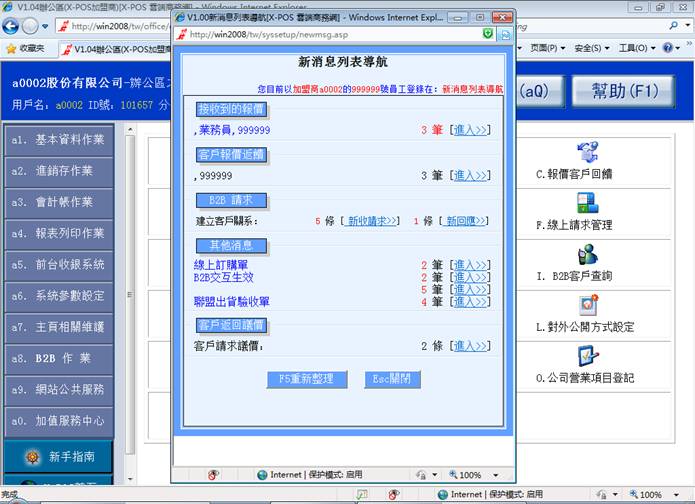695x504 pixels.
Task: Select a8. B2B 作業 in sidebar
Action: [x=57, y=358]
